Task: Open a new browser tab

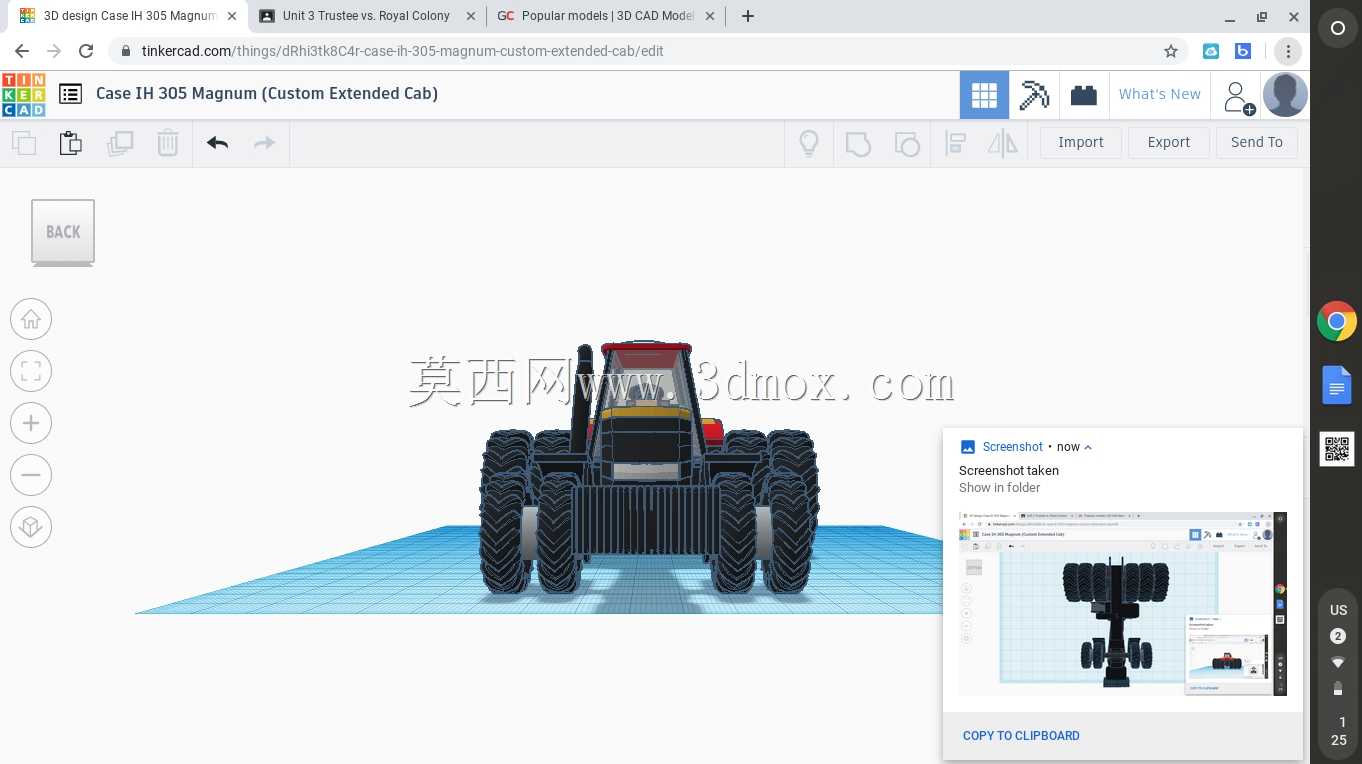Action: (x=748, y=16)
